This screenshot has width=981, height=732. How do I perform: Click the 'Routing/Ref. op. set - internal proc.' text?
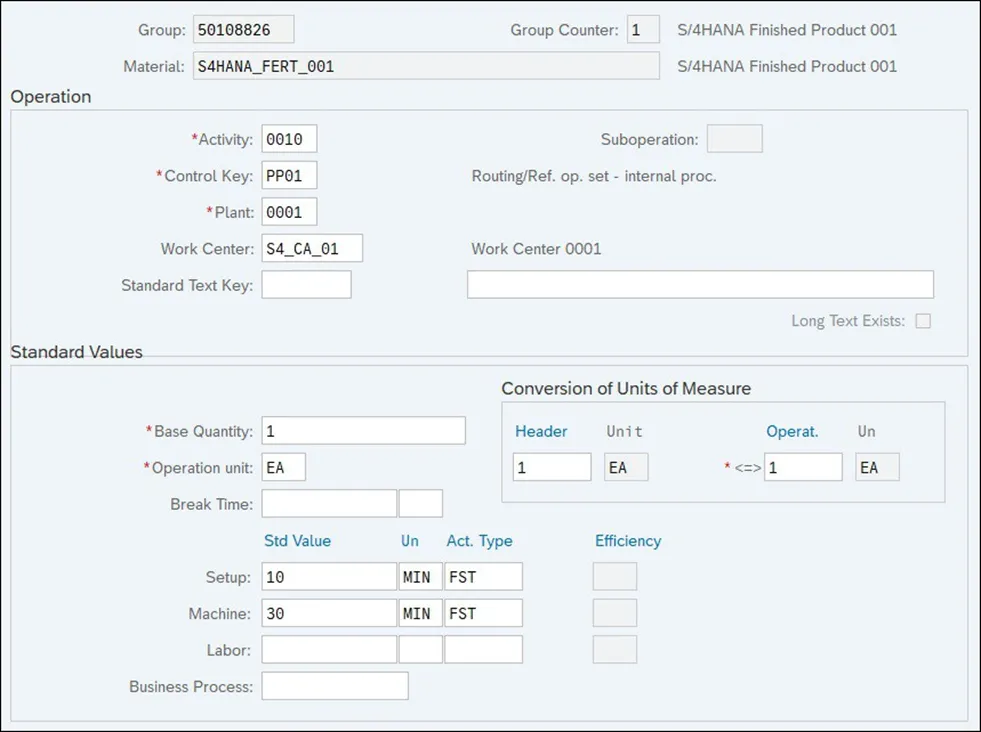(594, 176)
